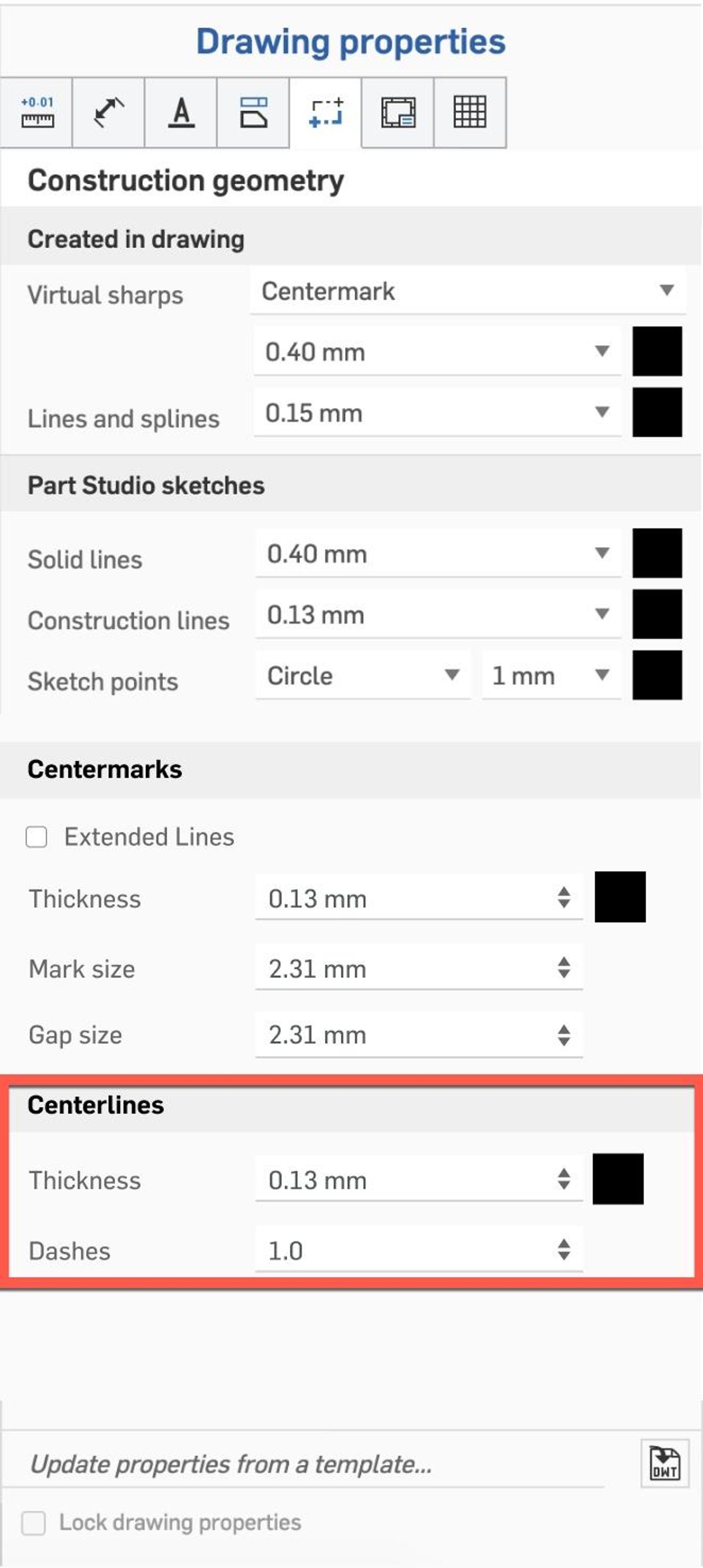Click the Centerlines Dashes value stepper
The width and height of the screenshot is (703, 1568).
pos(564,1250)
